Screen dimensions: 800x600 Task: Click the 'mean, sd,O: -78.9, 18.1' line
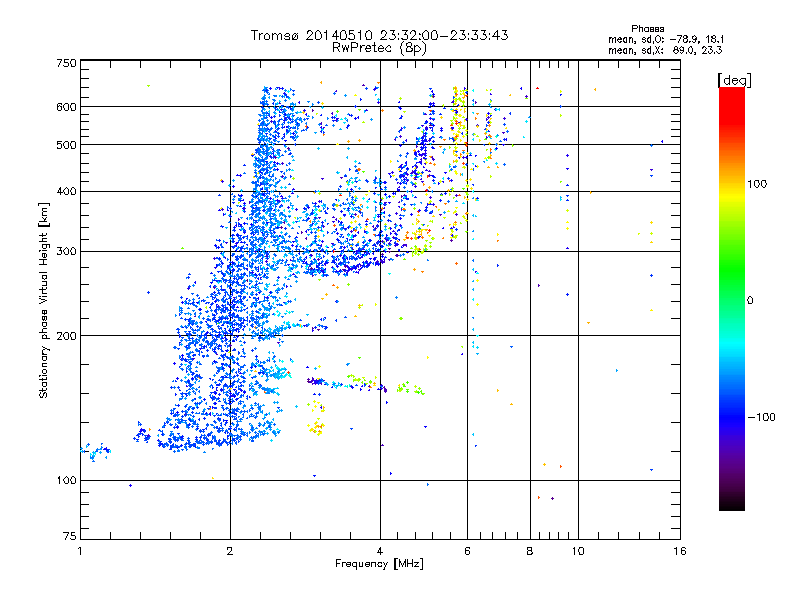click(x=666, y=39)
